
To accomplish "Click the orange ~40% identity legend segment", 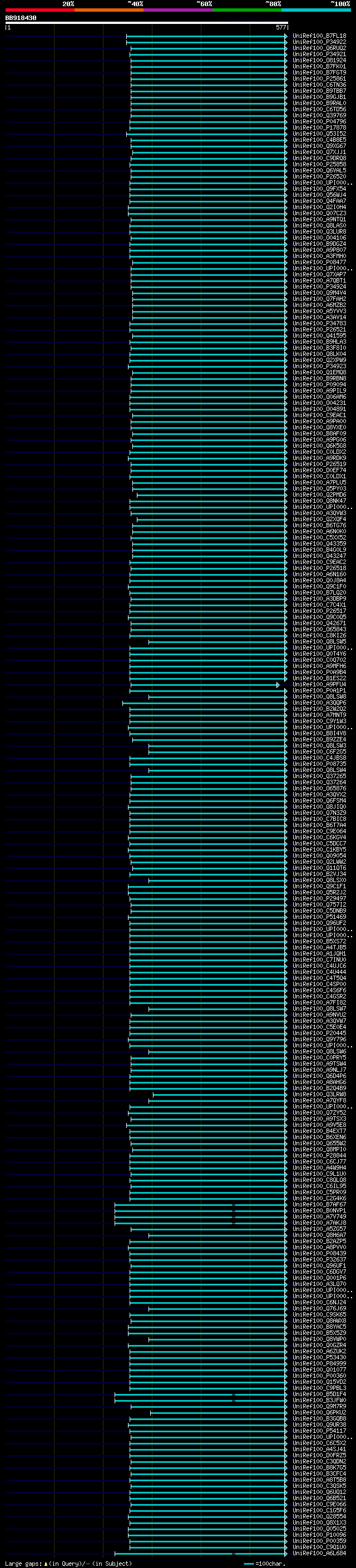I will [109, 10].
